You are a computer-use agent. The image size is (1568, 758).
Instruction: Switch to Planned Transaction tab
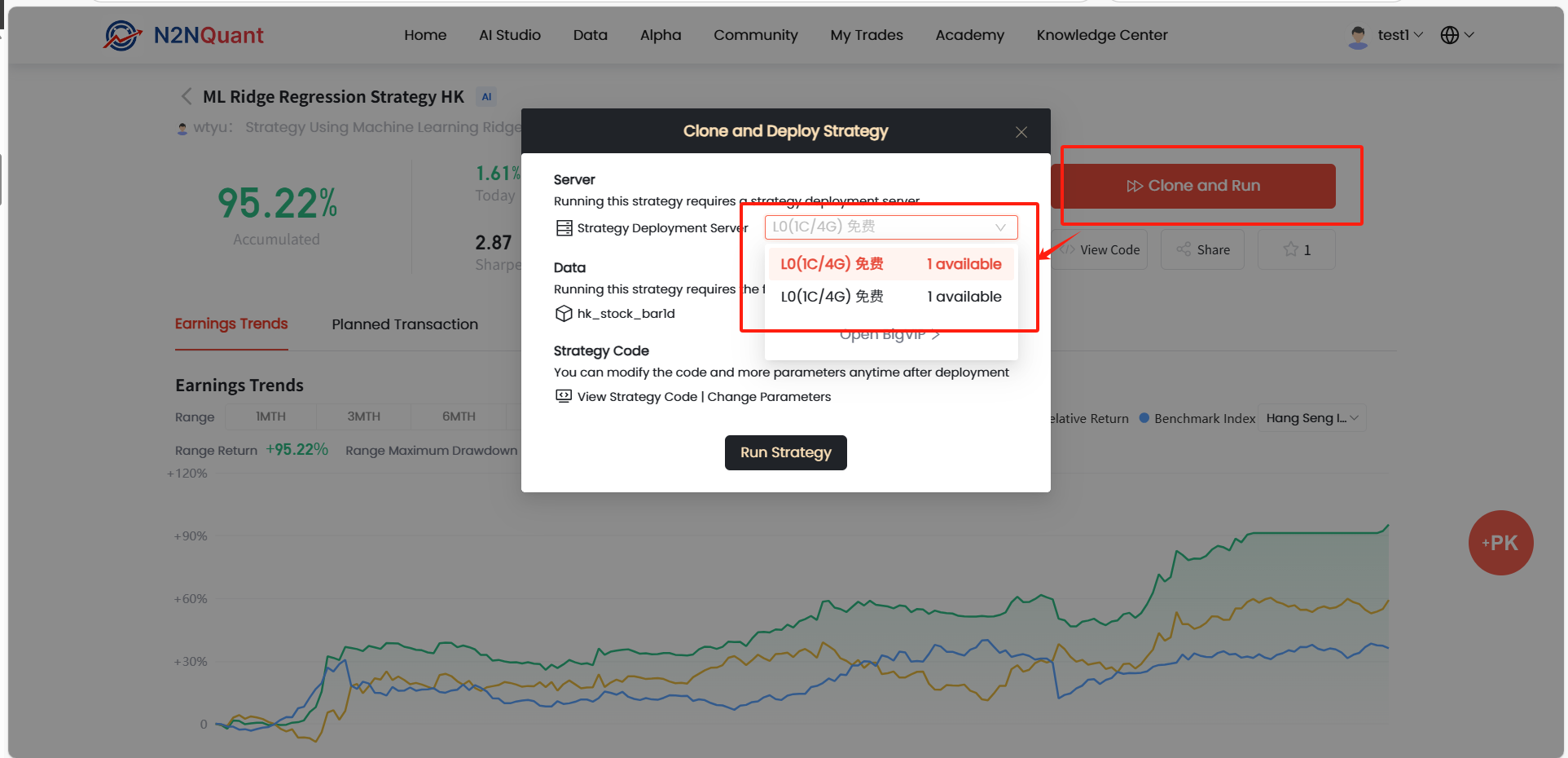(x=405, y=324)
